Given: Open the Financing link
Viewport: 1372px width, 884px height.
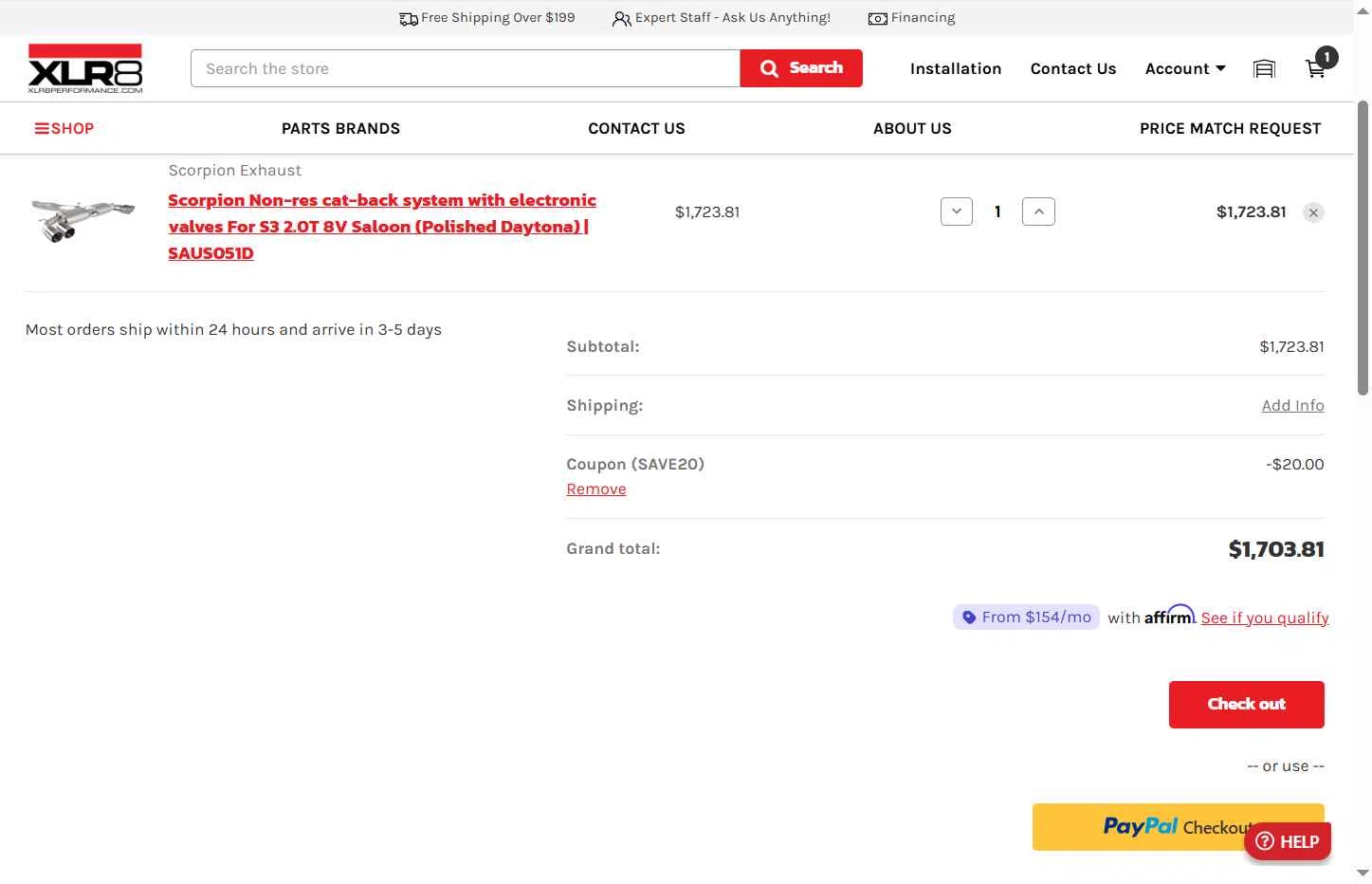Looking at the screenshot, I should click(912, 18).
